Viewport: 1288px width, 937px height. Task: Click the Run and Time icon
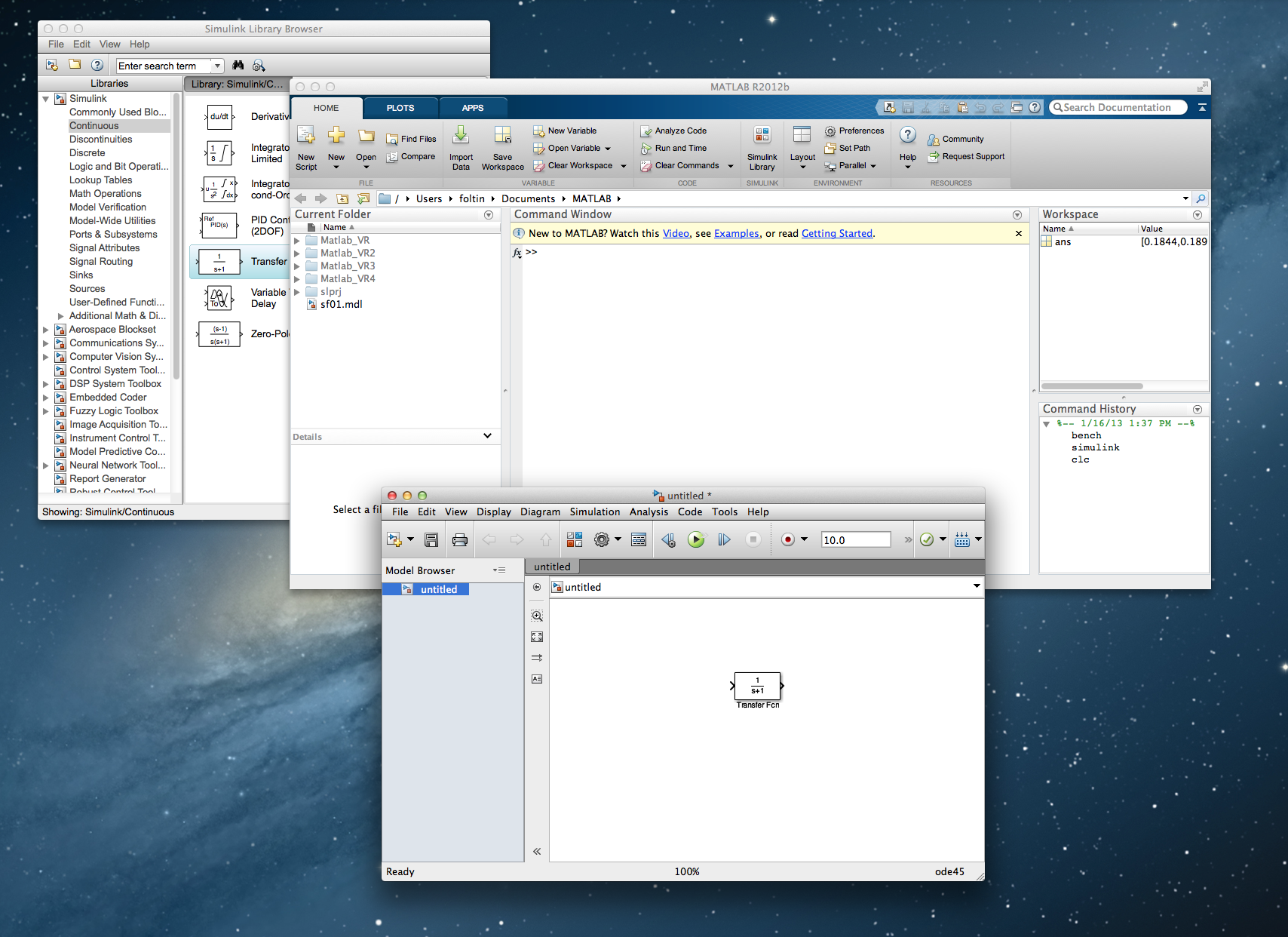(x=646, y=149)
